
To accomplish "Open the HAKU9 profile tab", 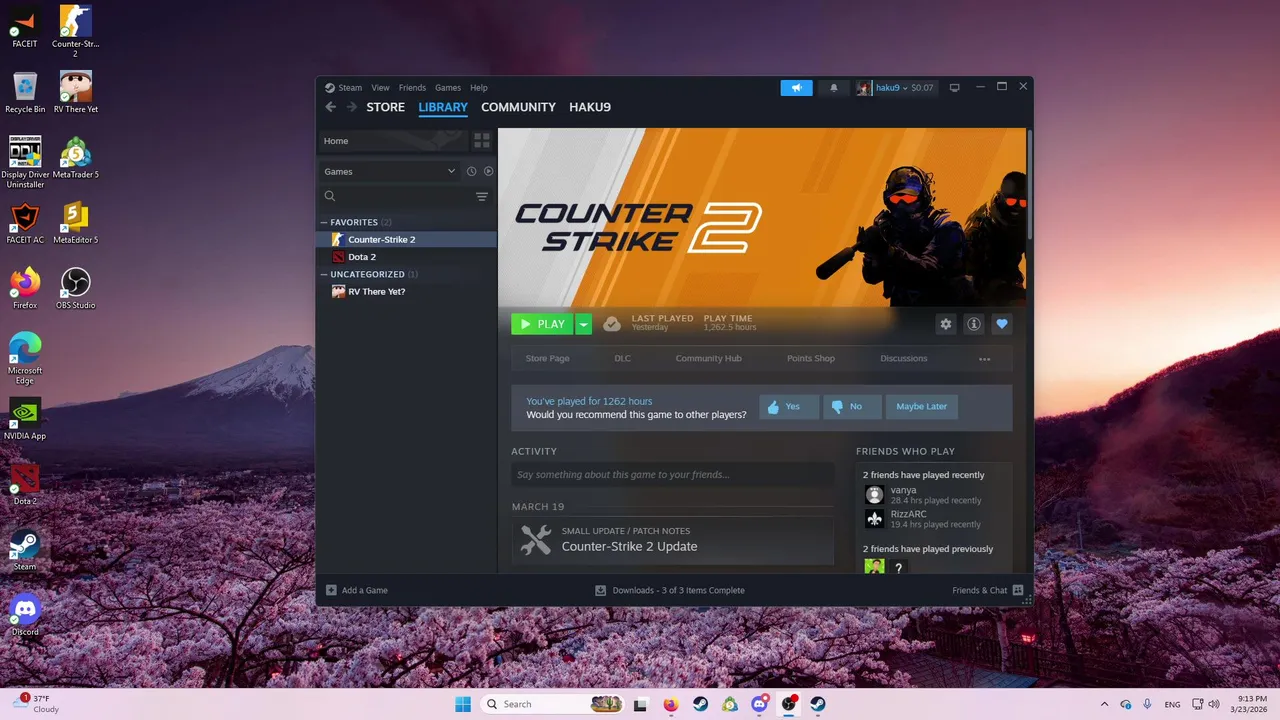I will (590, 107).
